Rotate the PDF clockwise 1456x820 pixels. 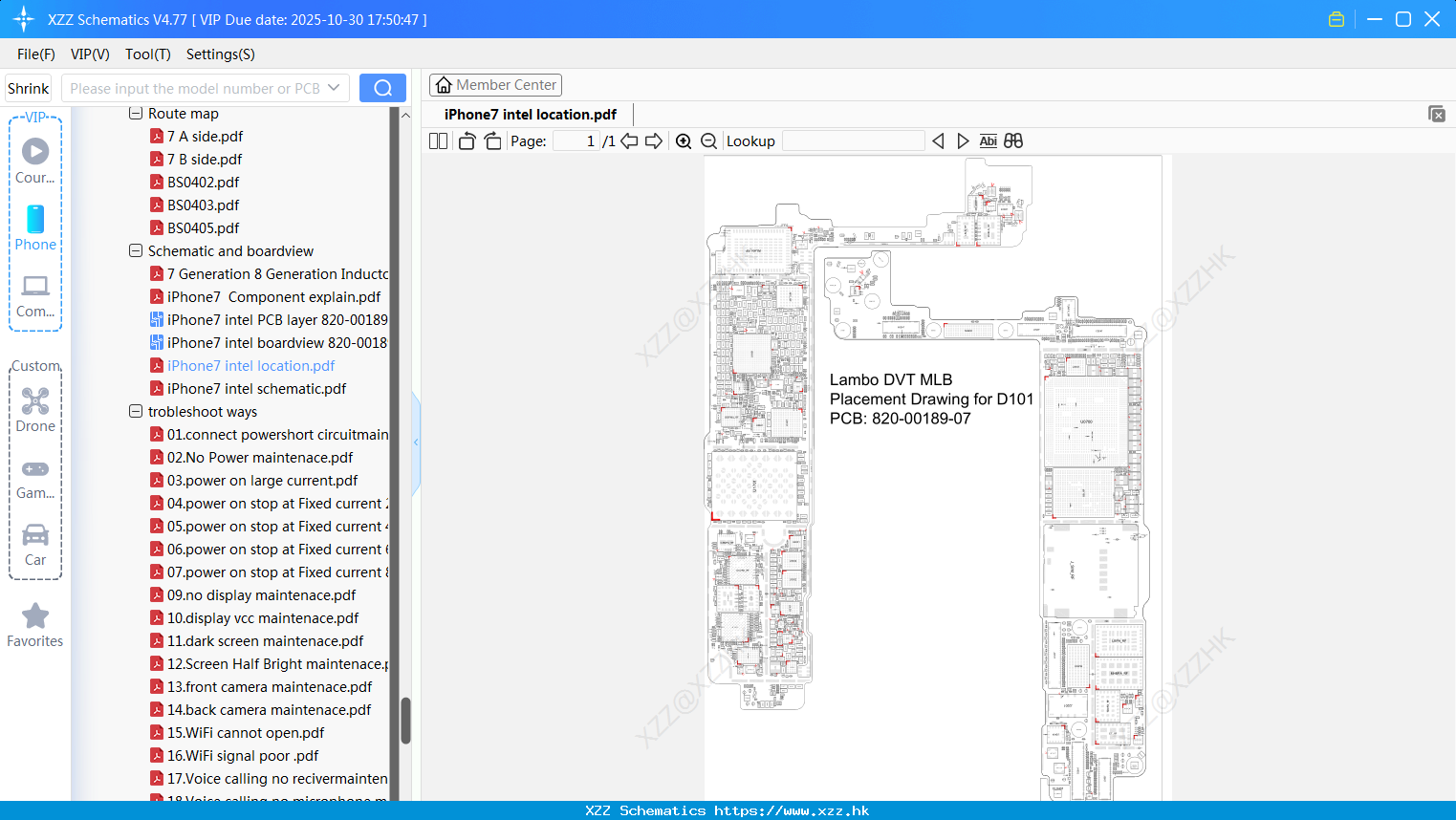492,141
